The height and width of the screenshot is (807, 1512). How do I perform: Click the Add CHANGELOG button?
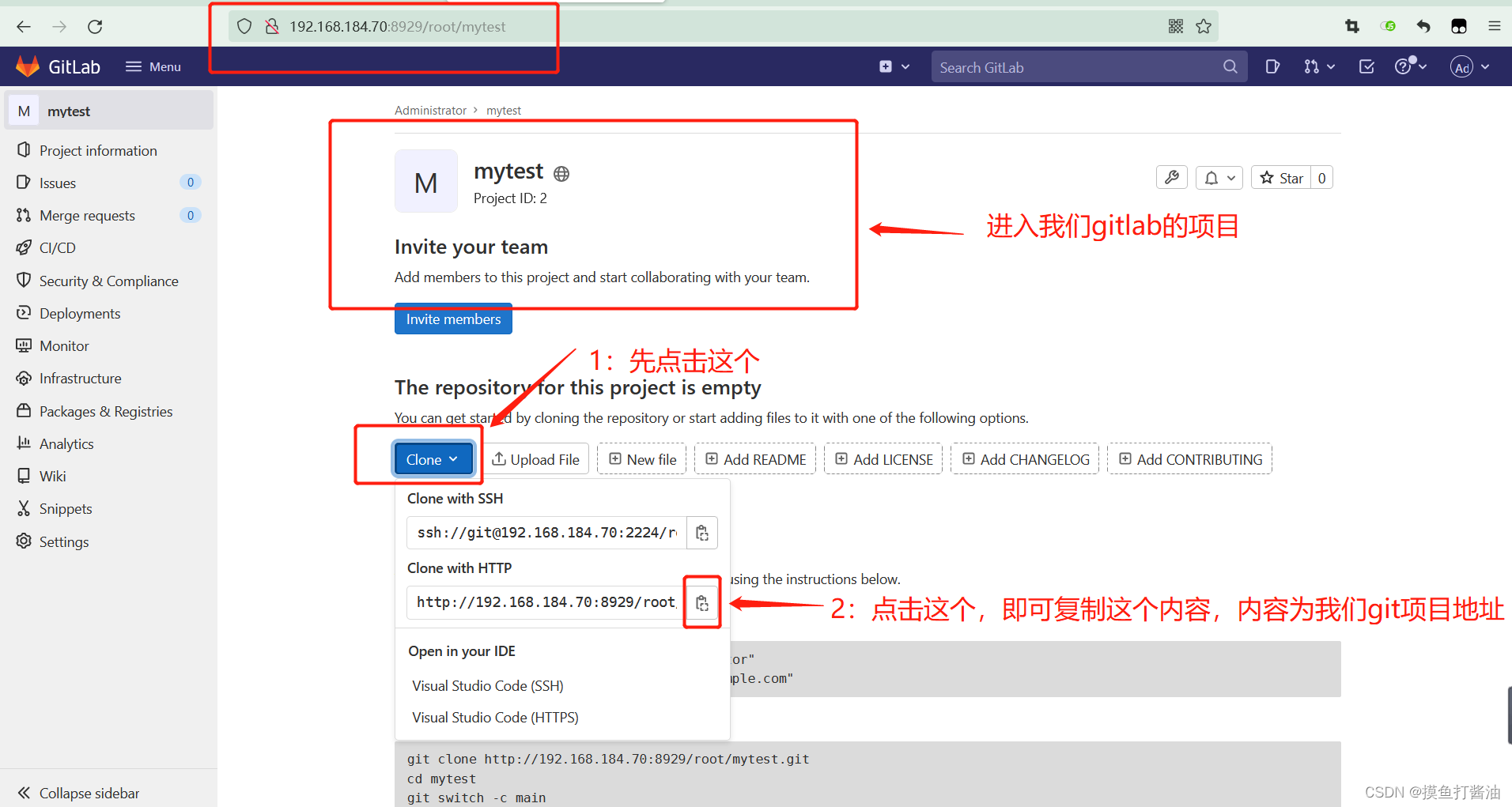1025,459
